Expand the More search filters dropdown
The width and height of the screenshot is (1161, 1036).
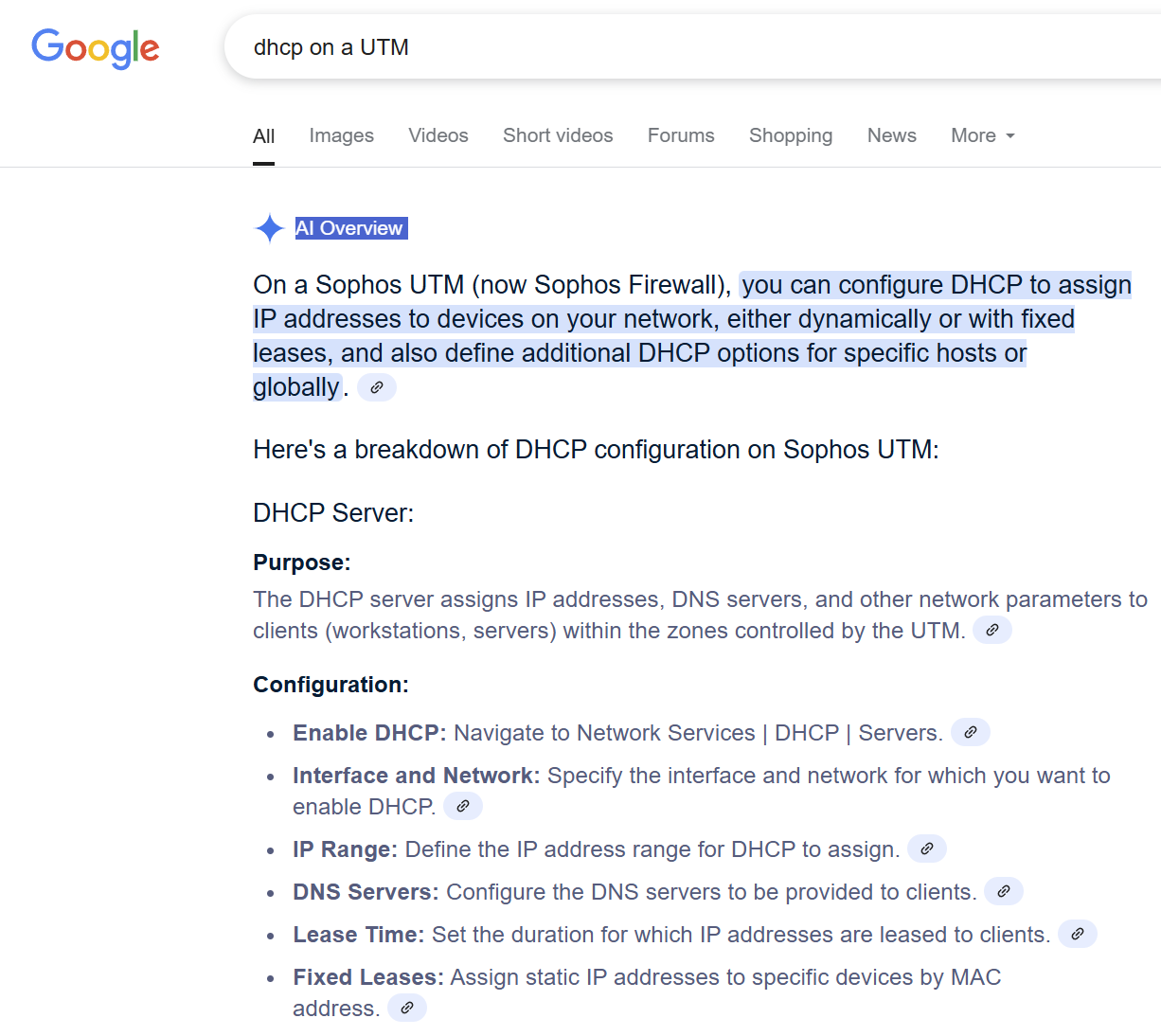(982, 135)
